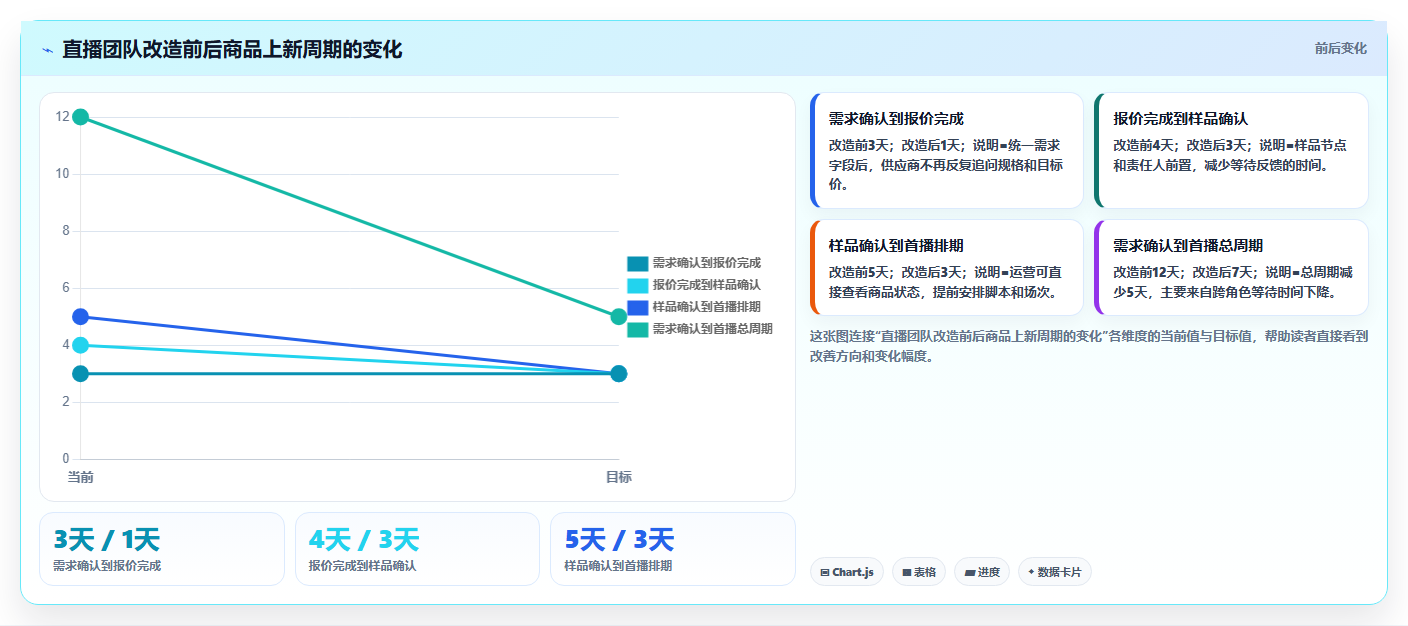The height and width of the screenshot is (626, 1408).
Task: Click the dashboard title 直播团队改造前后商品上新周期的变化
Action: 232,50
